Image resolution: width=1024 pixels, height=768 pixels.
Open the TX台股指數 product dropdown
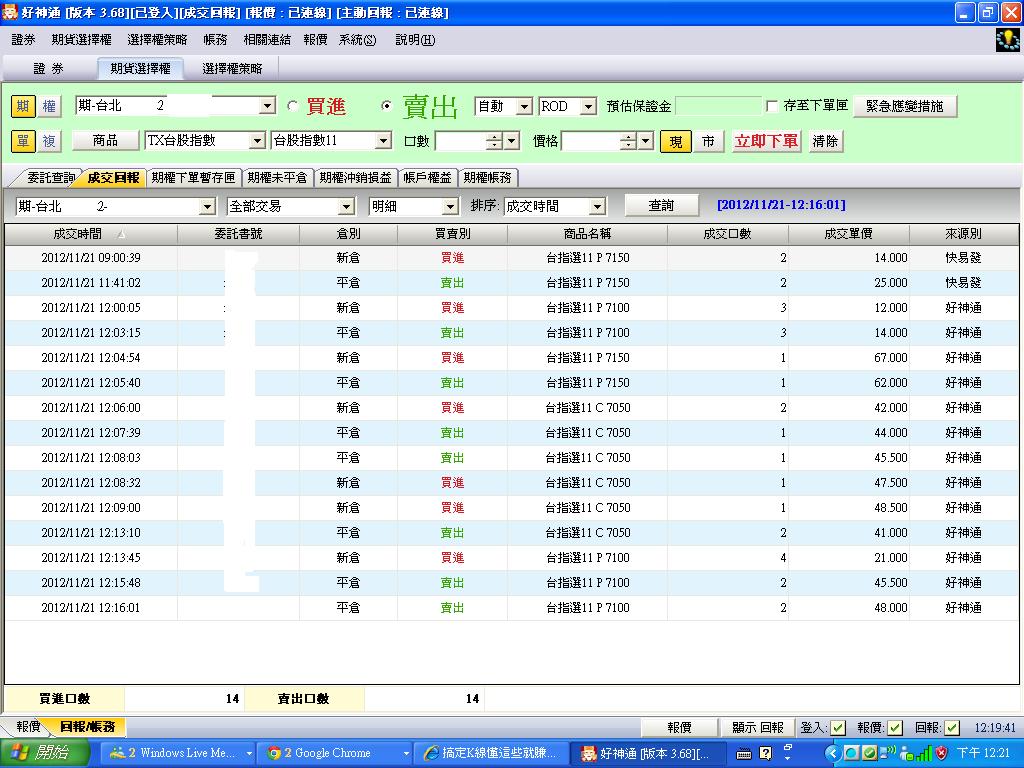click(x=257, y=140)
